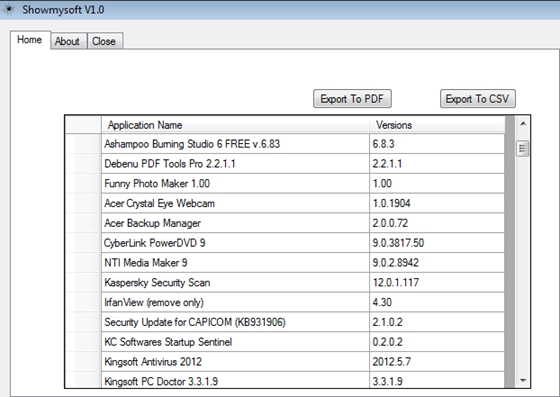
Task: Click the row header beside IrfanView
Action: [x=84, y=302]
